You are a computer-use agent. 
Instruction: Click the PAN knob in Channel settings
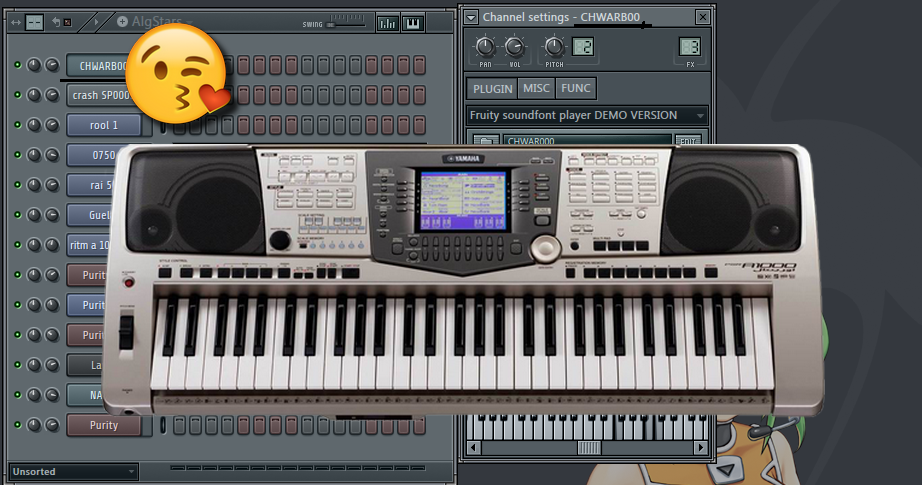click(x=485, y=46)
